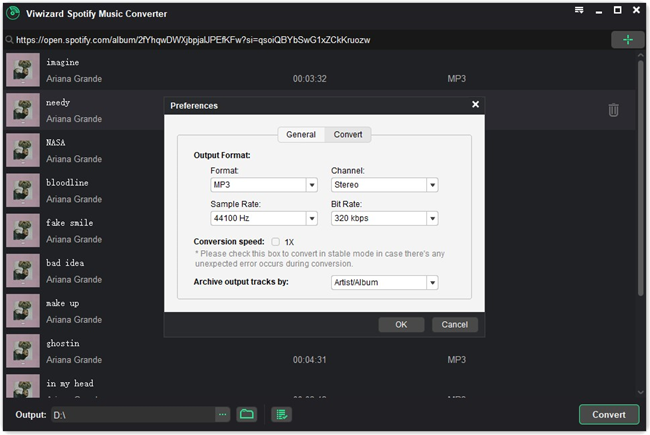Click the green add URL plus button
This screenshot has width=650, height=435.
(628, 40)
